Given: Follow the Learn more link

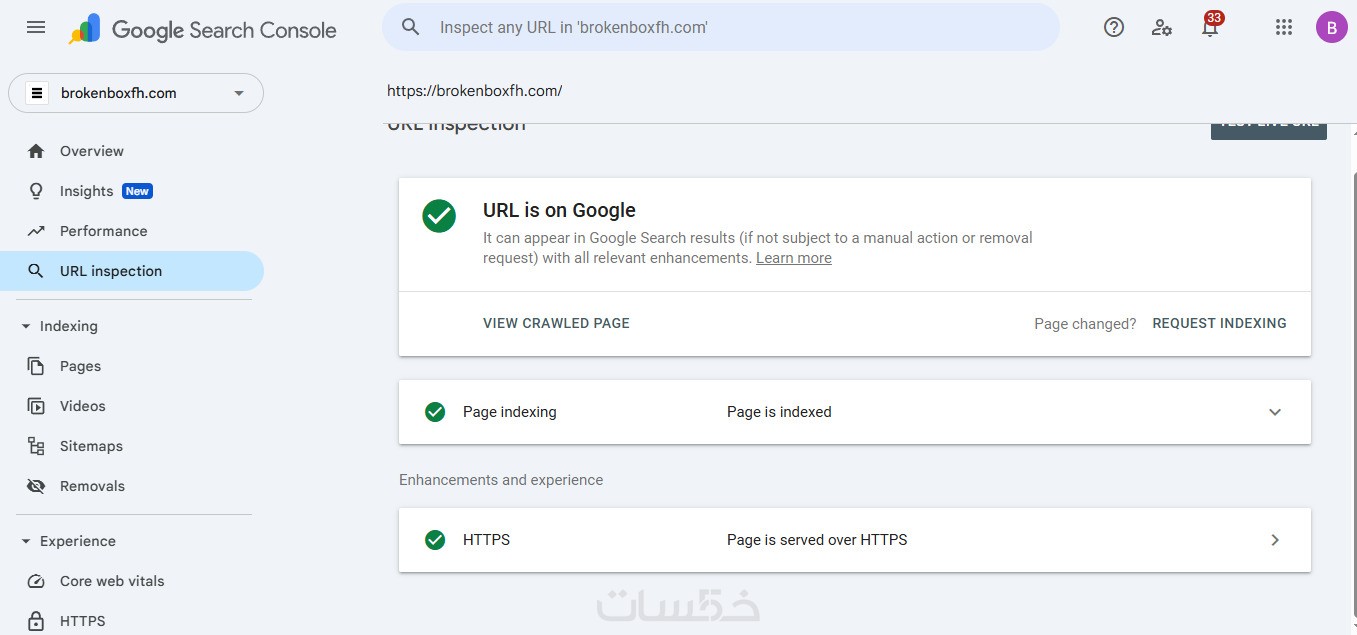Looking at the screenshot, I should (793, 258).
